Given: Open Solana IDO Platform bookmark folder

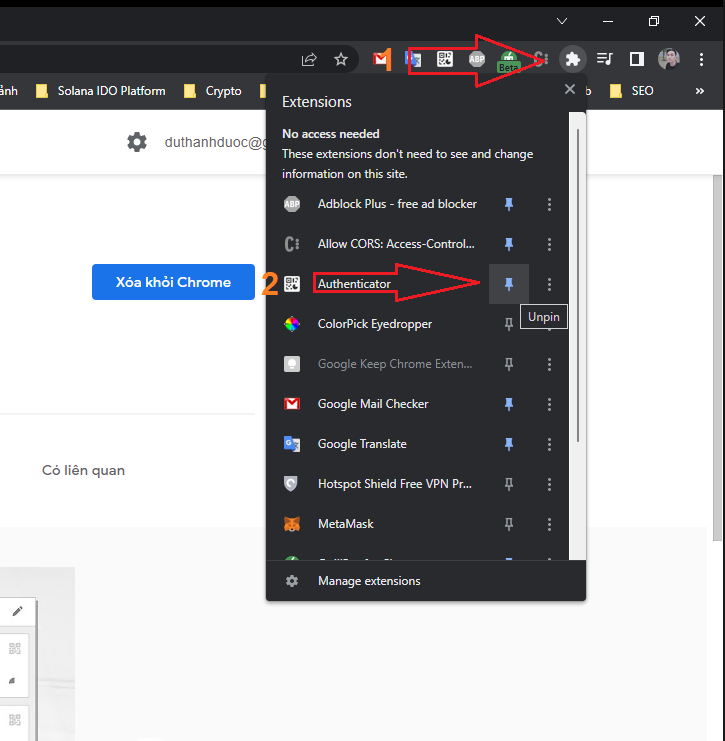Looking at the screenshot, I should click(101, 91).
